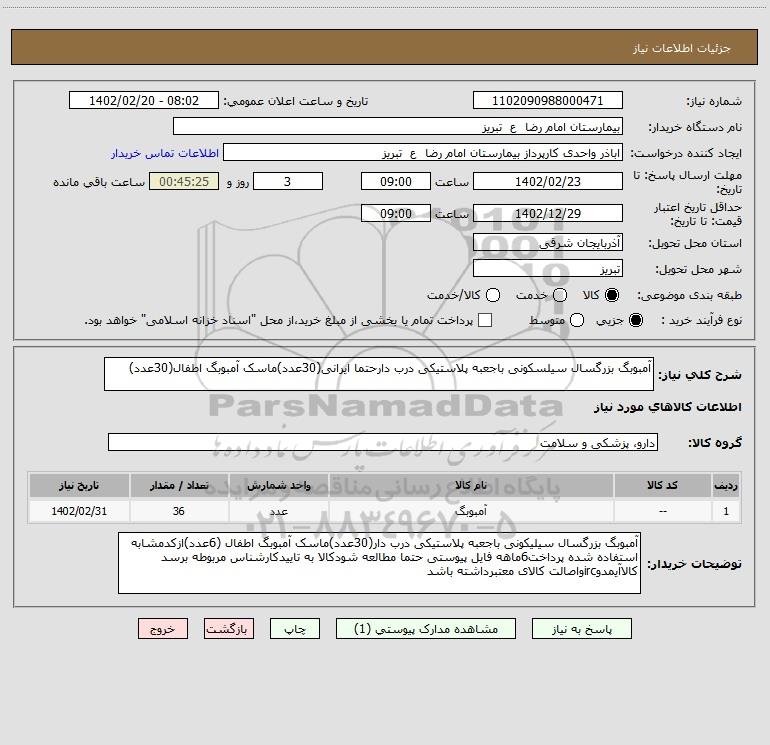Select the خدمت radio button

pos(560,295)
